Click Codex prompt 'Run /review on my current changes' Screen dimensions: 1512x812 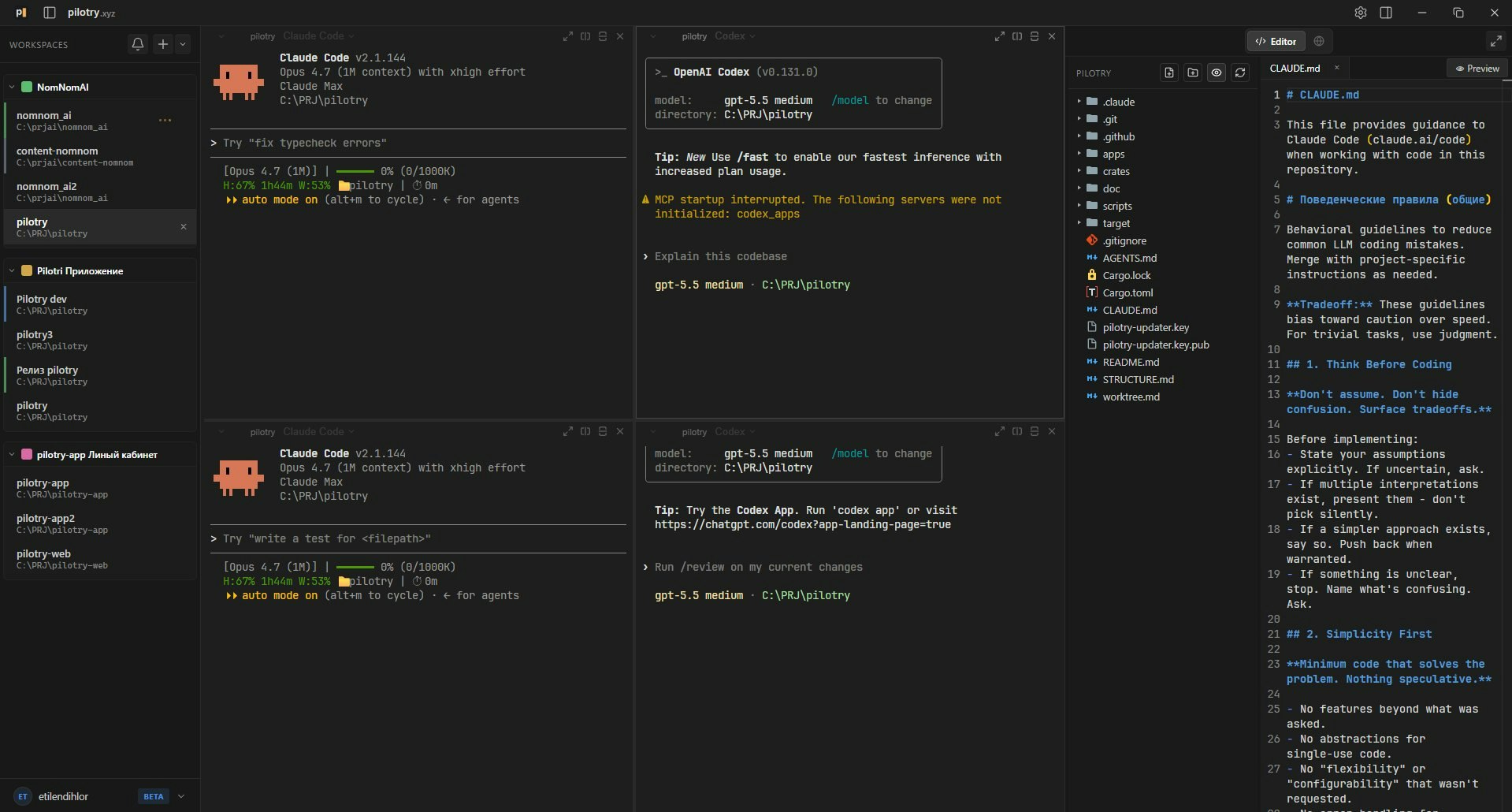(759, 567)
